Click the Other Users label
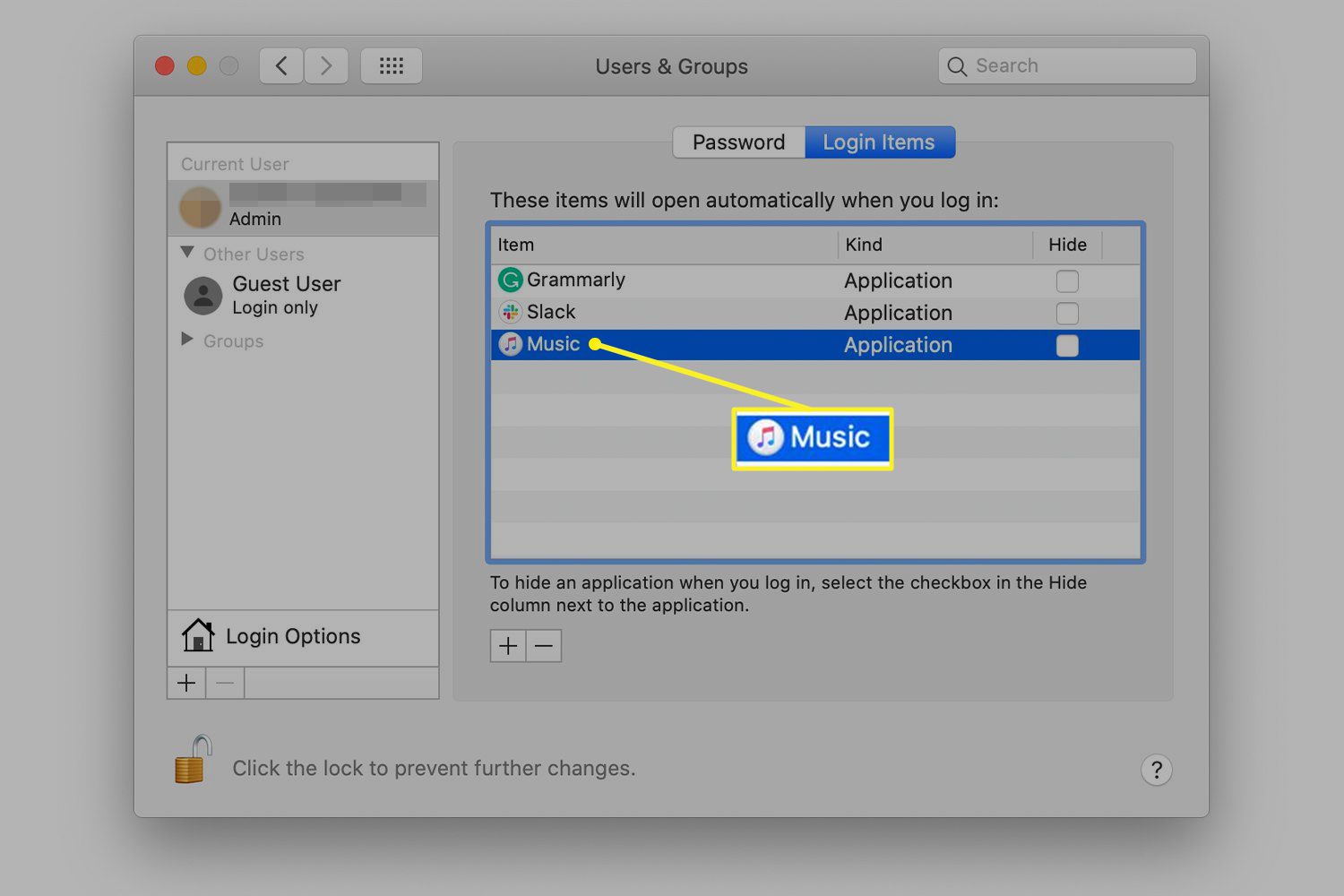This screenshot has height=896, width=1344. [254, 254]
